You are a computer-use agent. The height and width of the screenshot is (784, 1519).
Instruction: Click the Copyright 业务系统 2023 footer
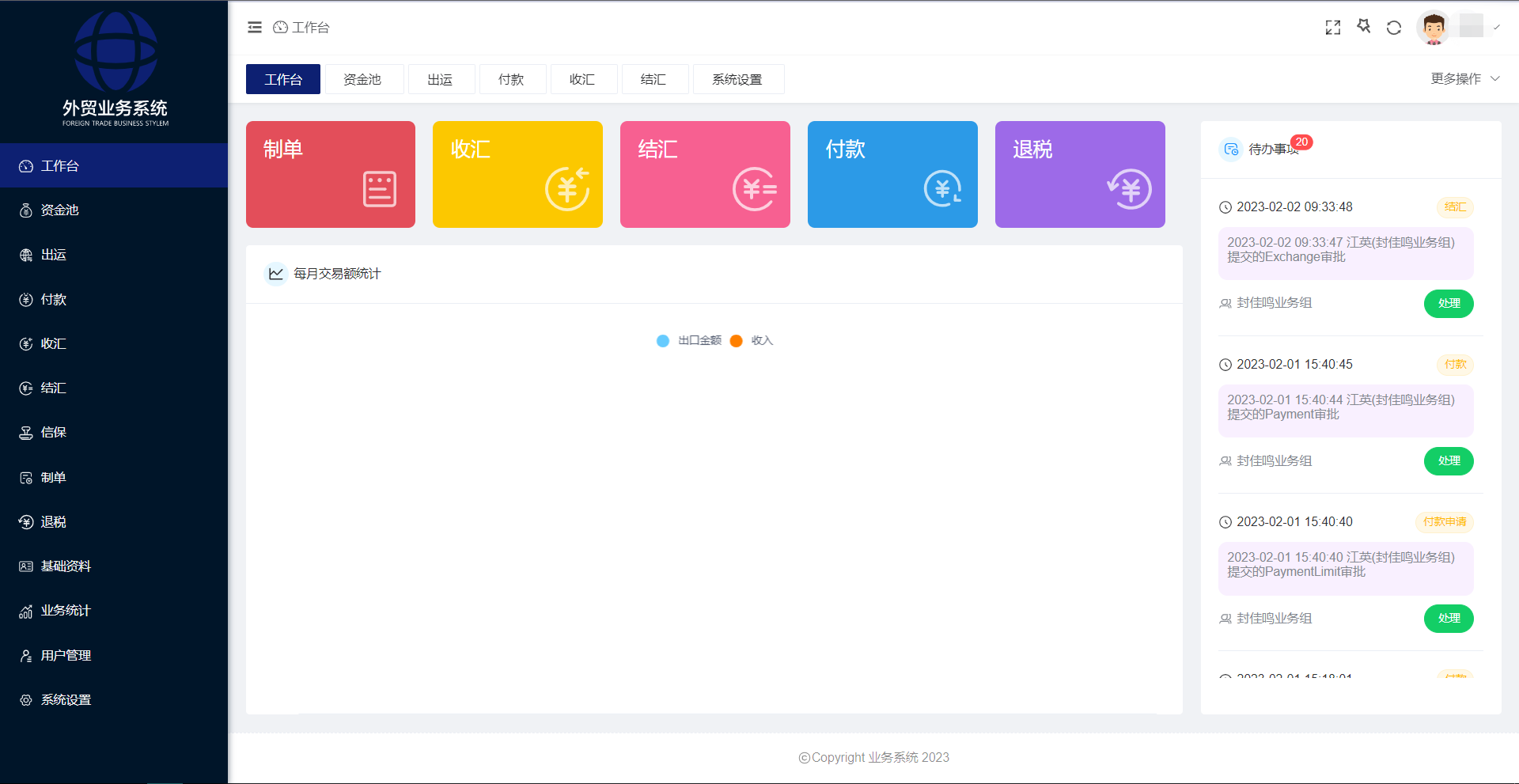click(x=873, y=758)
